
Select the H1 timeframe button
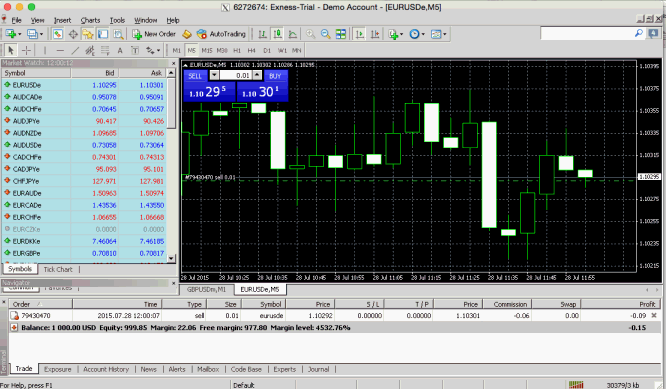point(237,51)
